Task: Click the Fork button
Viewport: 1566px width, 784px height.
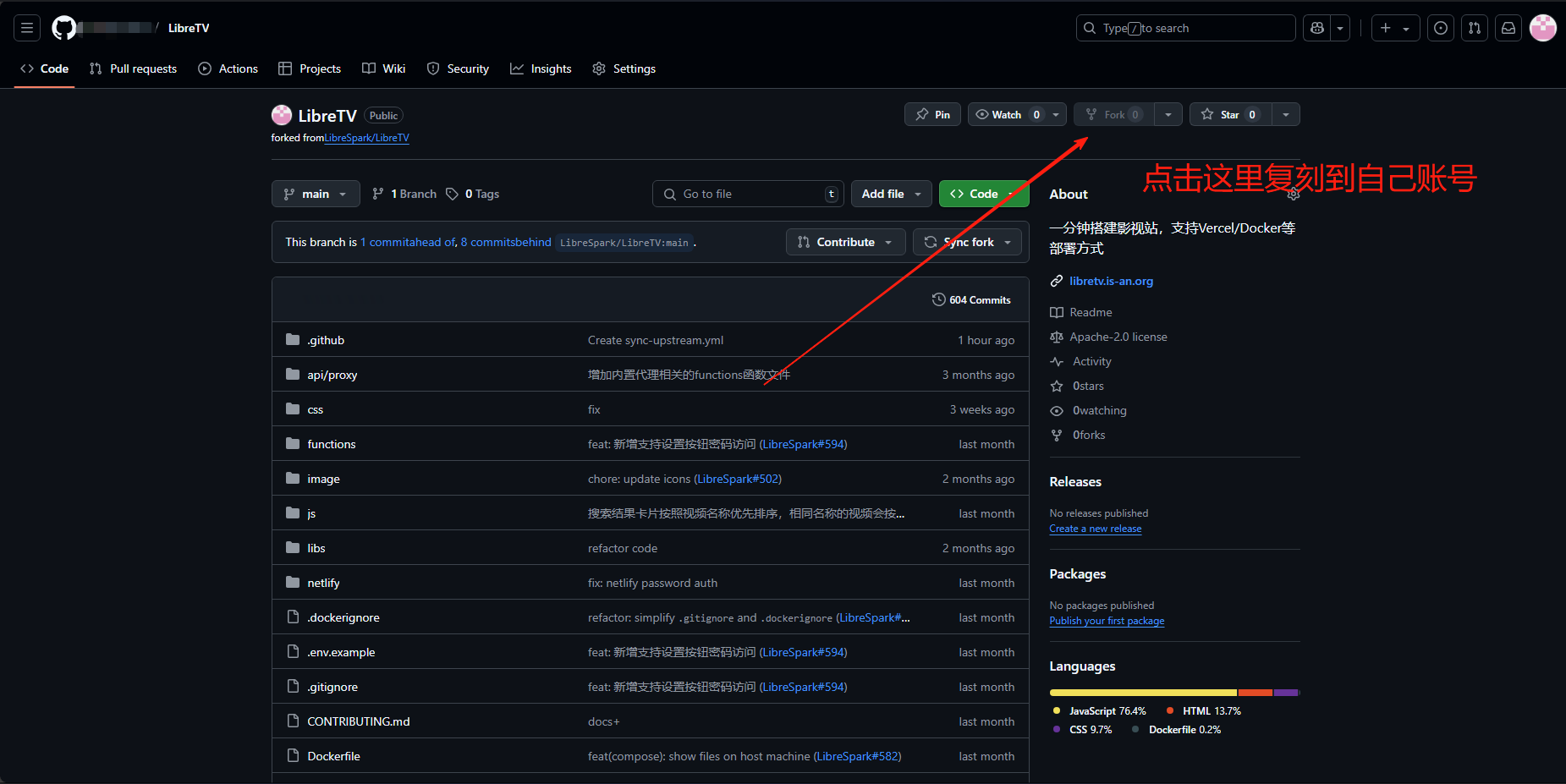Action: tap(1114, 114)
